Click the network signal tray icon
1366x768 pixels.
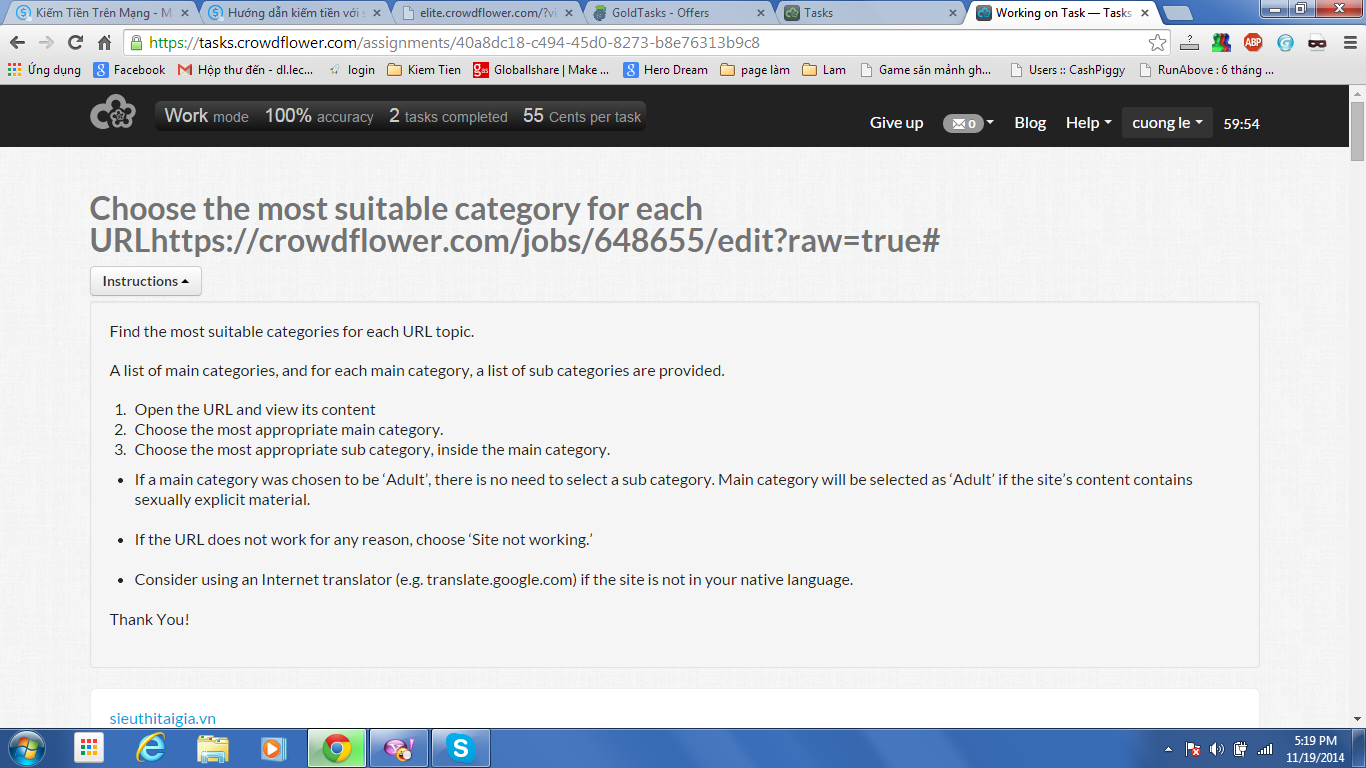[x=1265, y=749]
